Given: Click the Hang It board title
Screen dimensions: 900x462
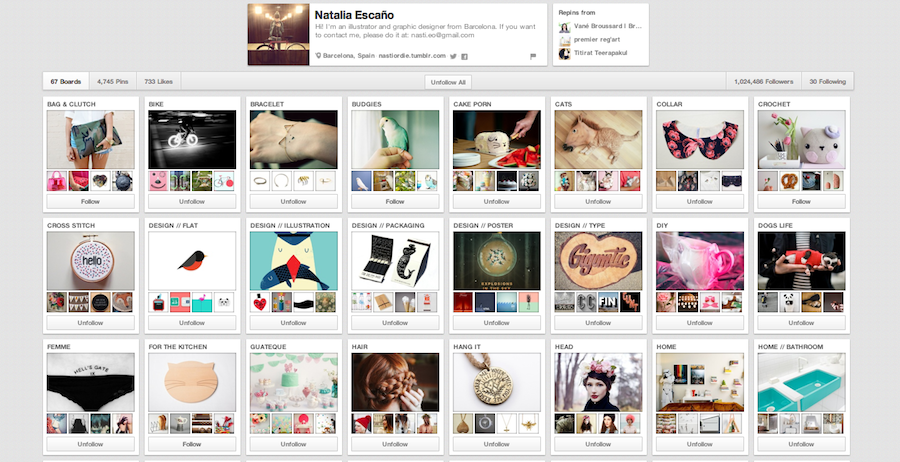Looking at the screenshot, I should tap(468, 346).
